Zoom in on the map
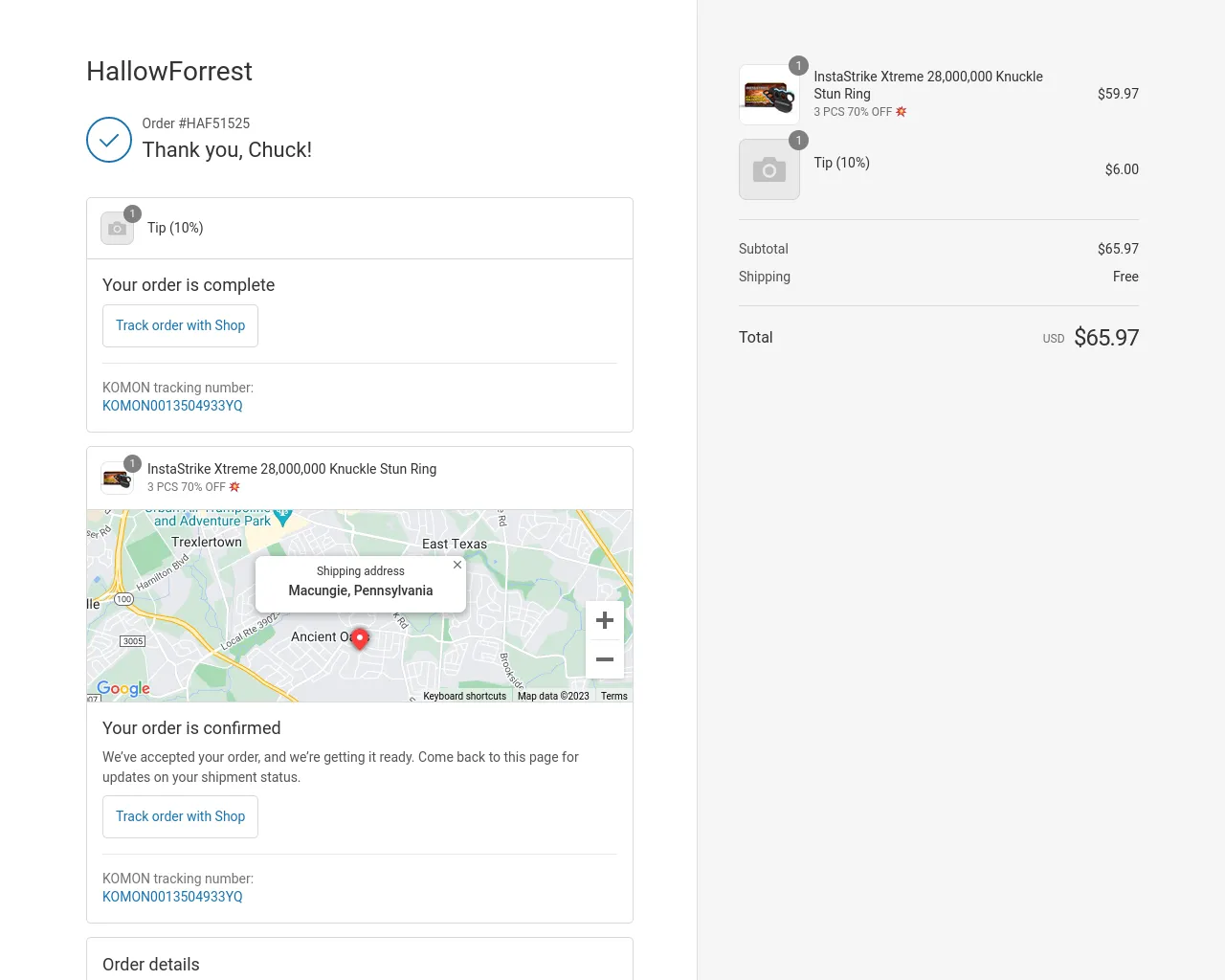This screenshot has width=1225, height=980. tap(605, 620)
